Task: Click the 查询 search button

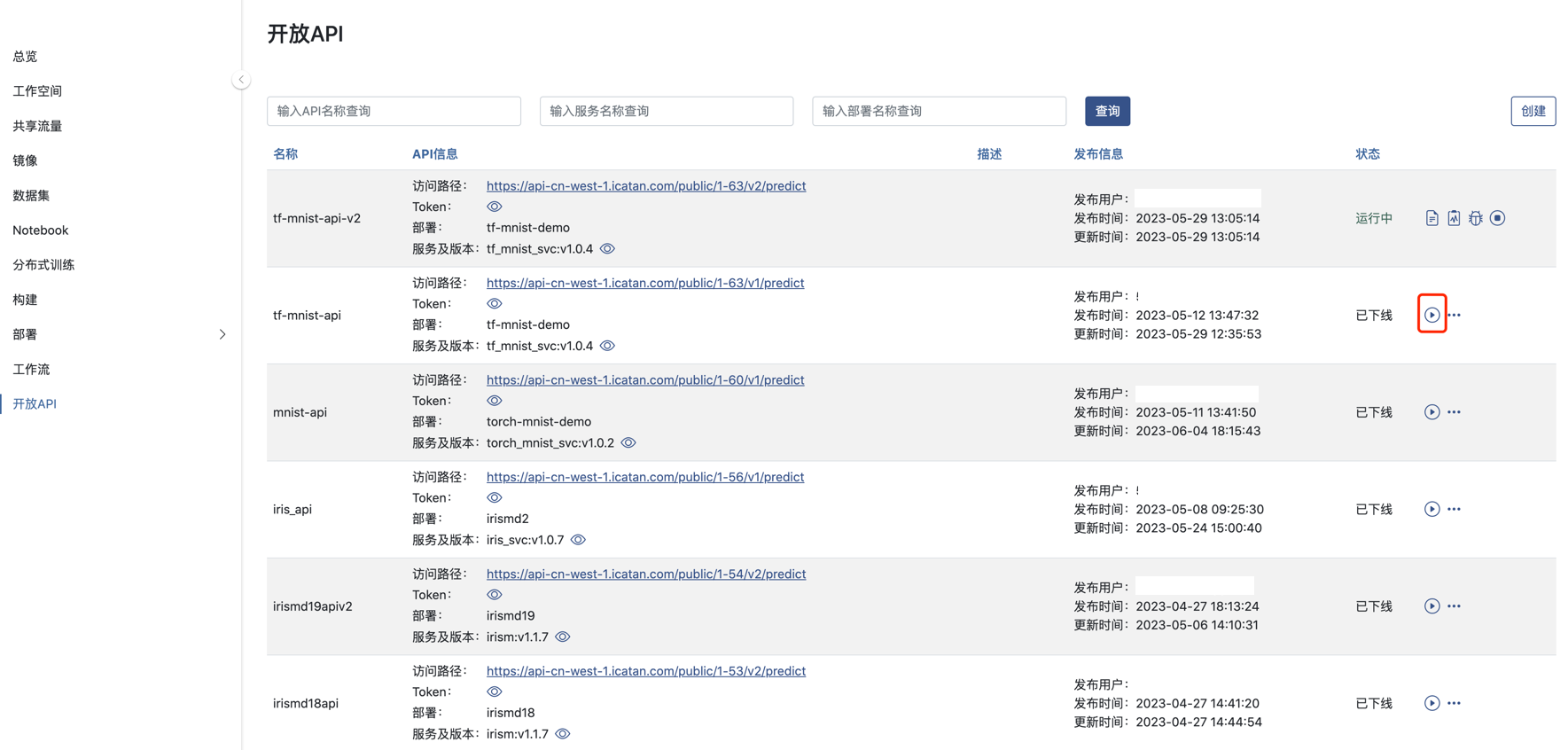Action: (1107, 111)
